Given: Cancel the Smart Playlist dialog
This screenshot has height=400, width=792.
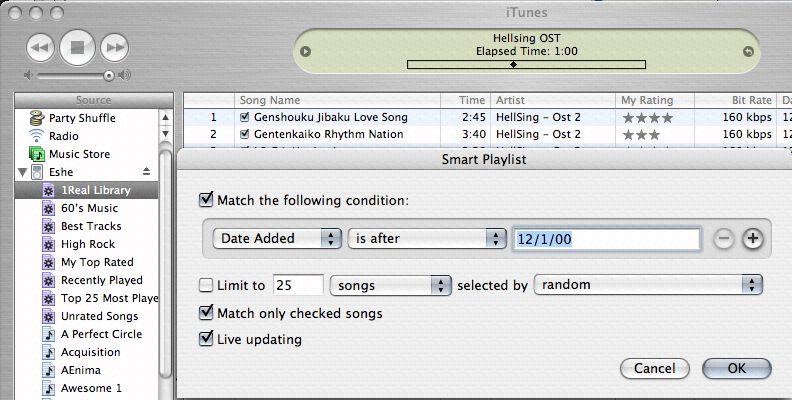Looking at the screenshot, I should pos(655,369).
